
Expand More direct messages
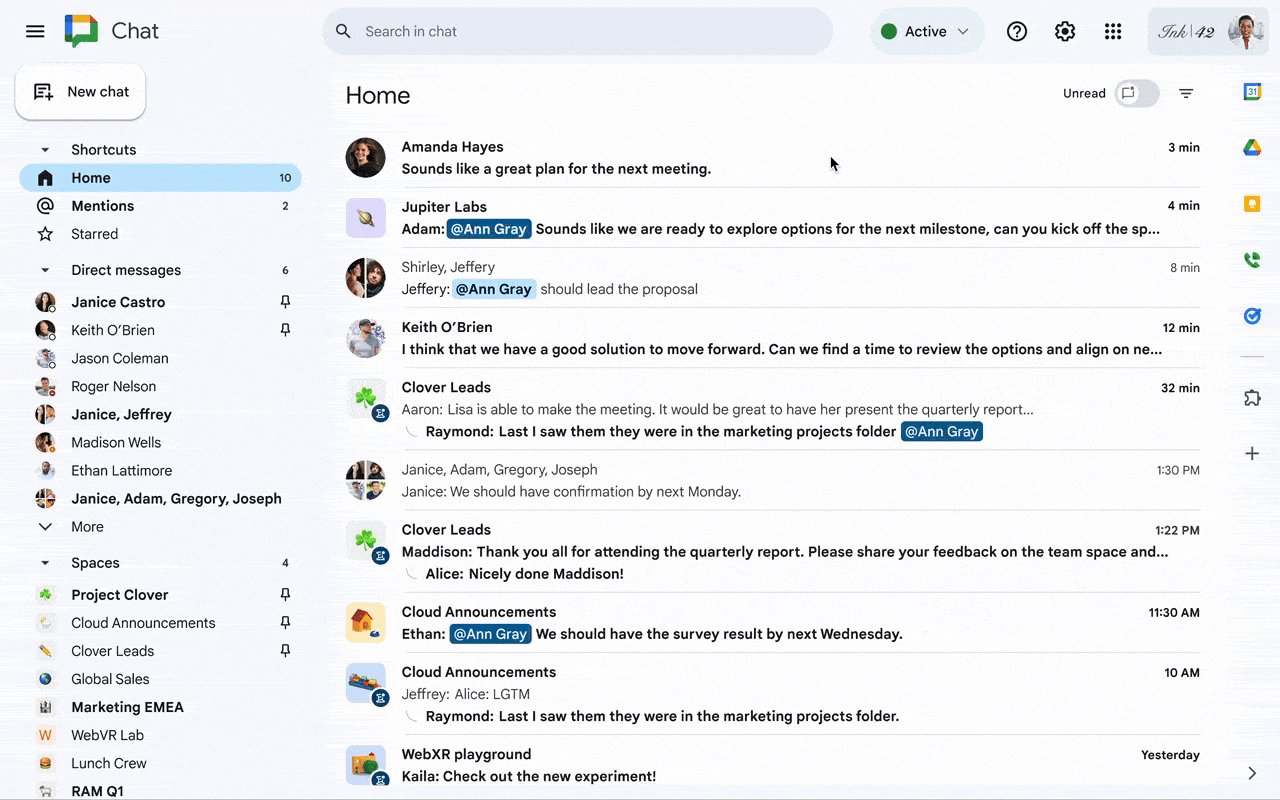[x=86, y=527]
